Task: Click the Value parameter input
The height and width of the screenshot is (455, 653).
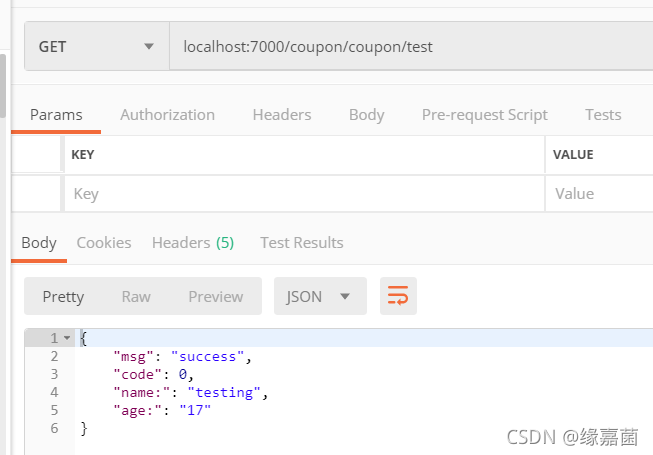Action: (599, 194)
